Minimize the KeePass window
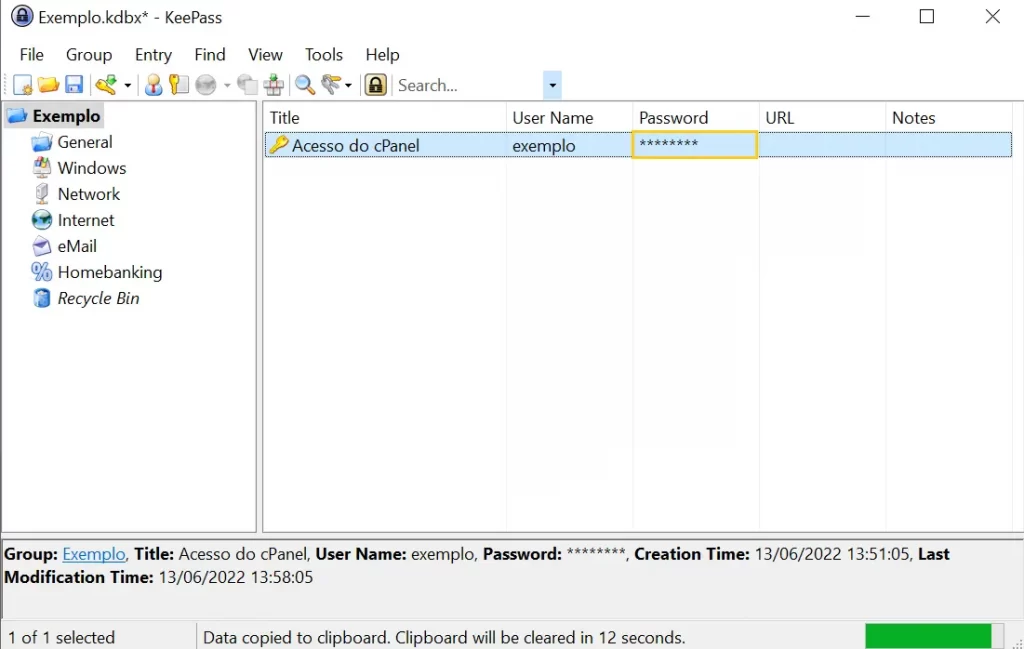 [863, 16]
